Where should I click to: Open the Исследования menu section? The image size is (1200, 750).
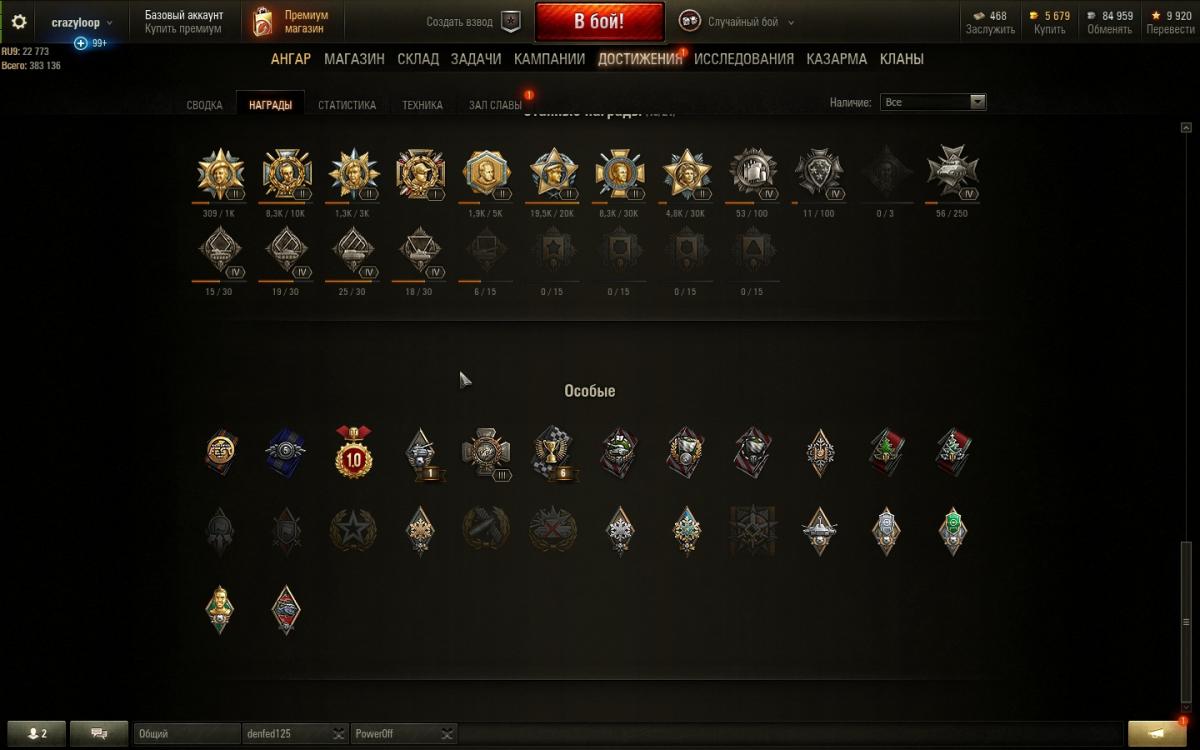click(744, 59)
